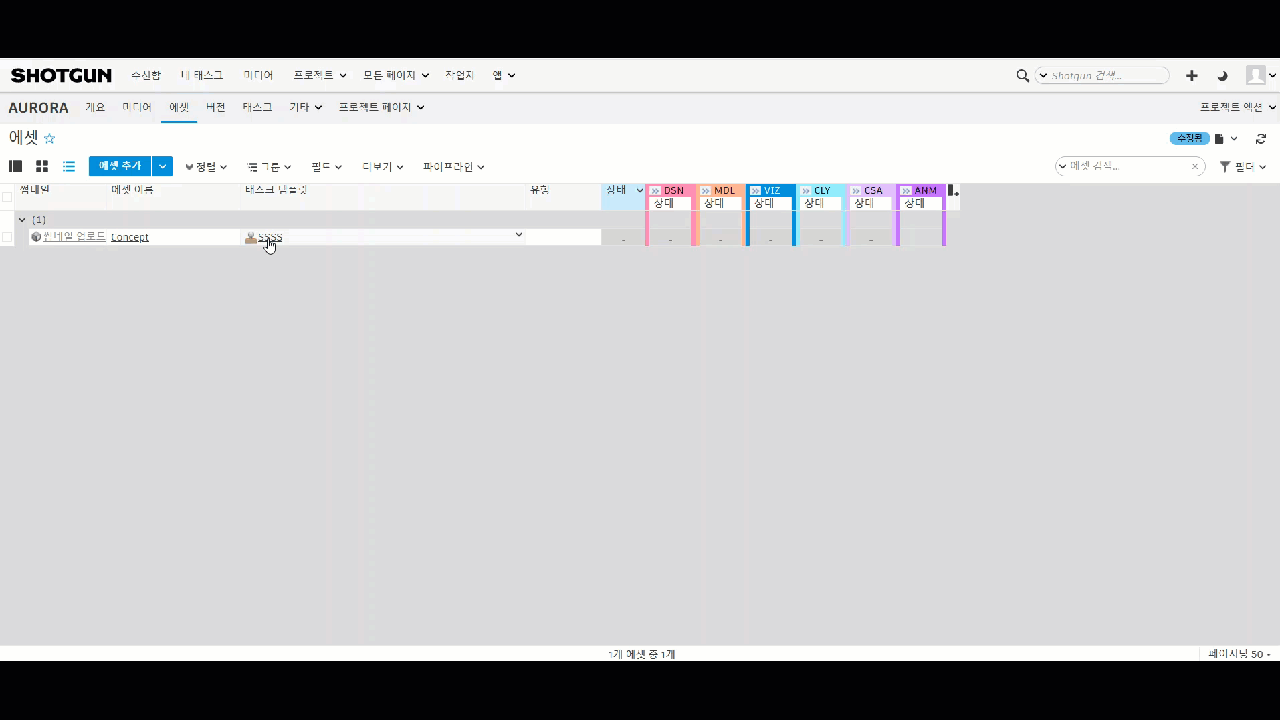Switch to the 버전 project tab
This screenshot has width=1280, height=720.
pyautogui.click(x=215, y=107)
